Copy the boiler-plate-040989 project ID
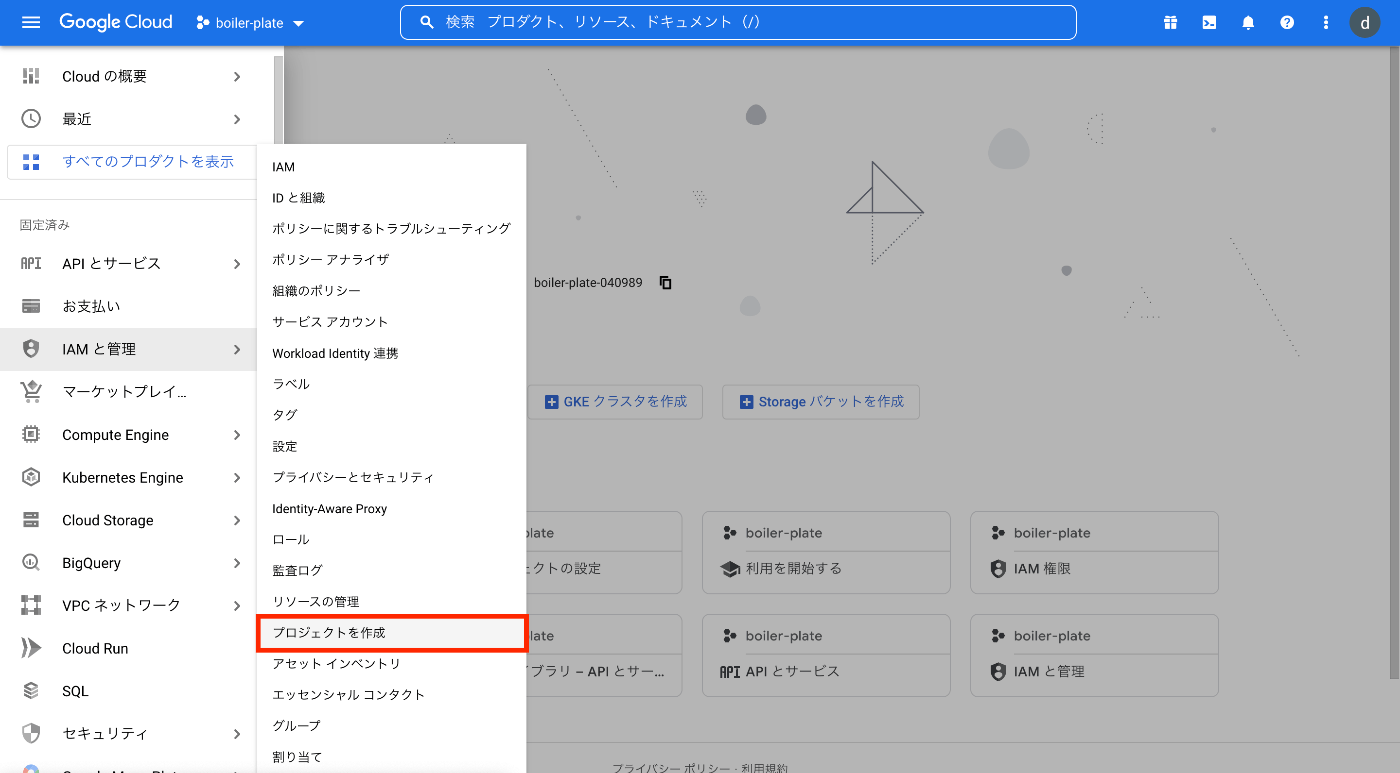 [x=666, y=283]
